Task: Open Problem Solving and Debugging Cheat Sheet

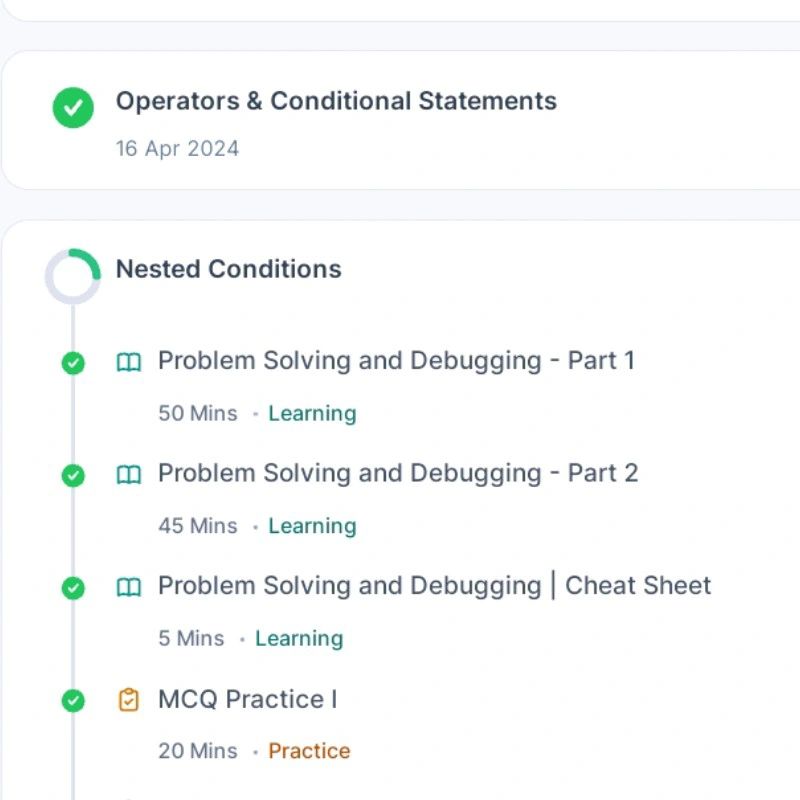Action: [434, 586]
